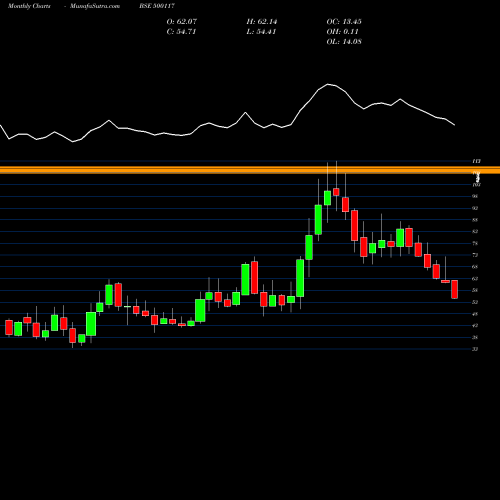The height and width of the screenshot is (500, 500).
Task: Click the close value "C: 54.71"
Action: tap(181, 32)
